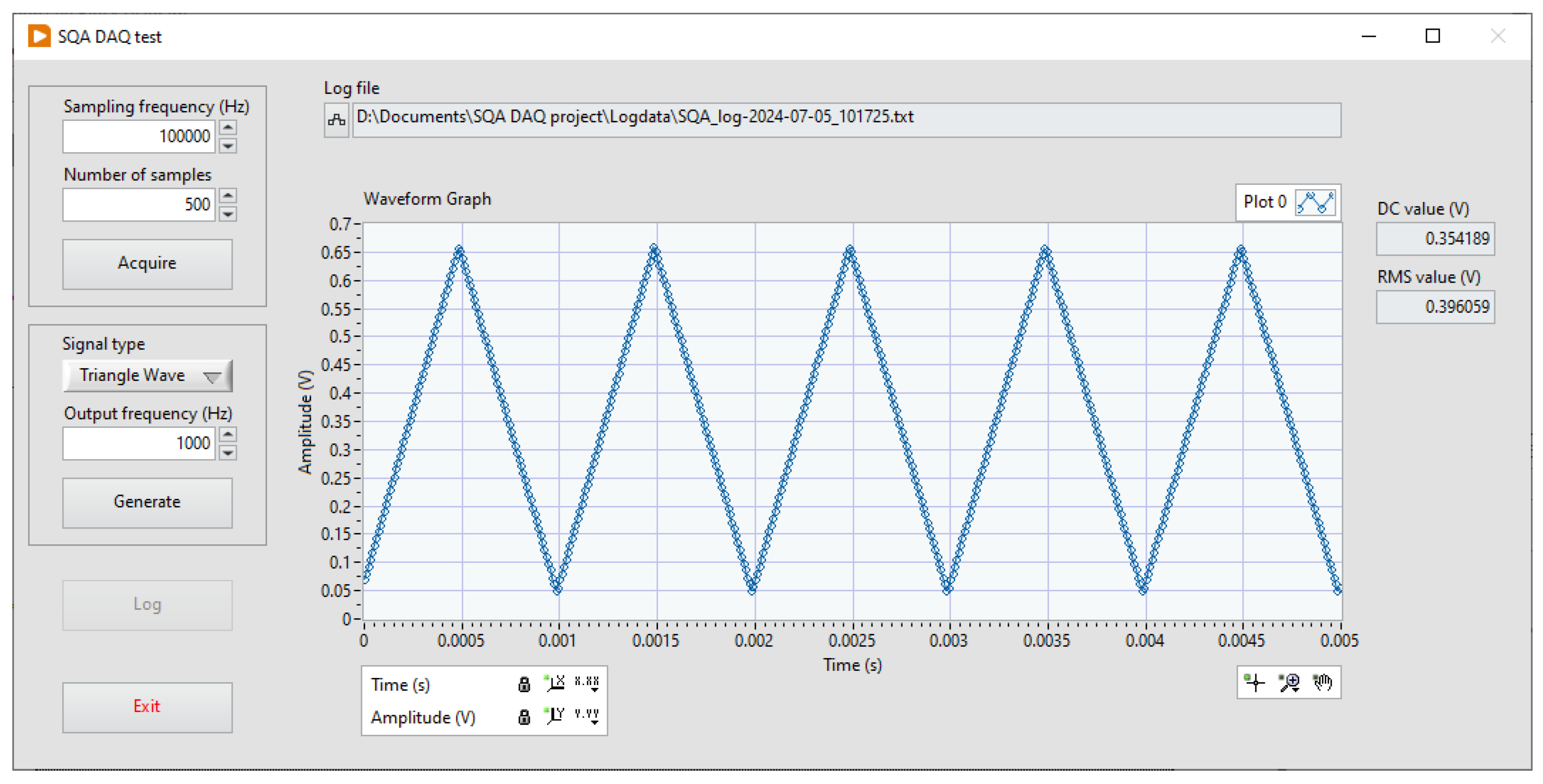
Task: Increment the Number of samples value
Action: coord(227,196)
